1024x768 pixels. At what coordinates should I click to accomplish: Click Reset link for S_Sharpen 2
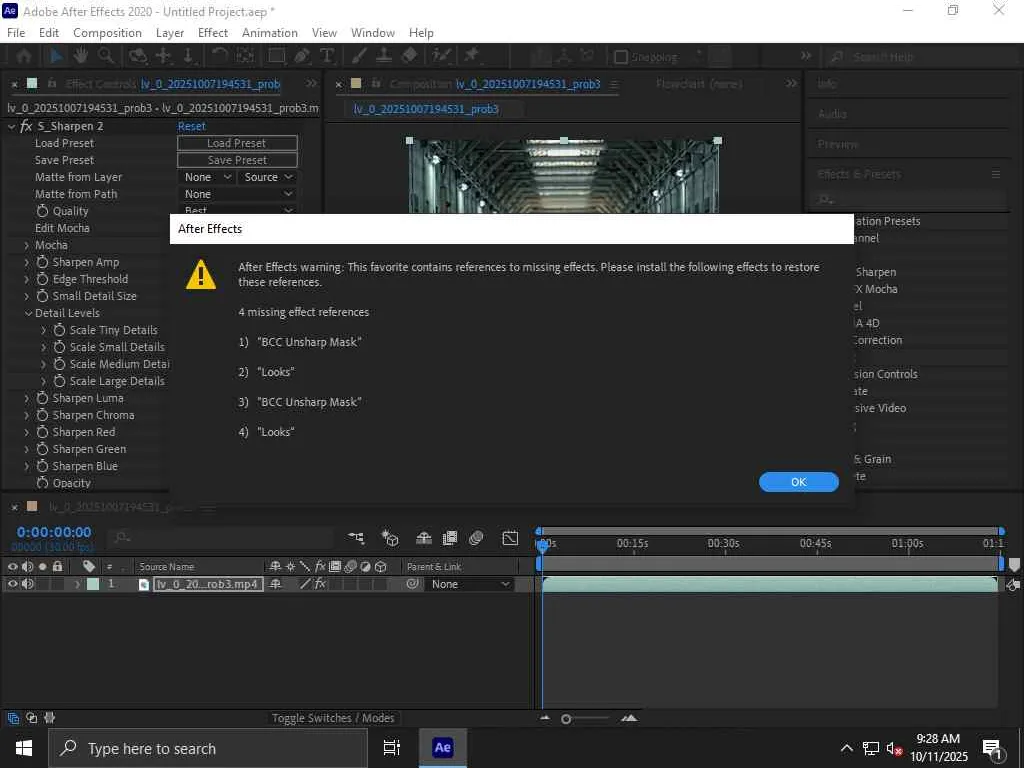191,126
